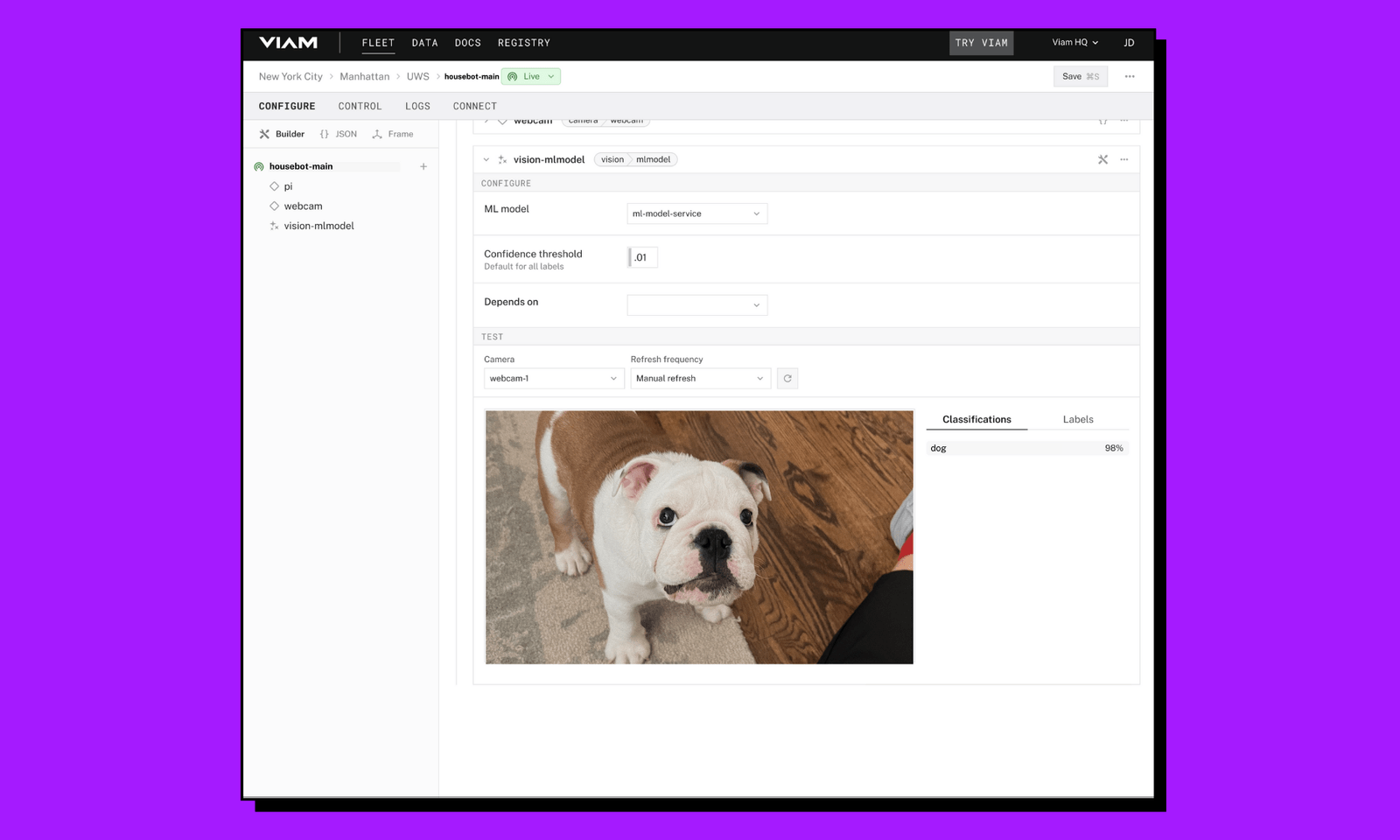Click the Confidence threshold input field
The image size is (1400, 840).
pos(642,256)
